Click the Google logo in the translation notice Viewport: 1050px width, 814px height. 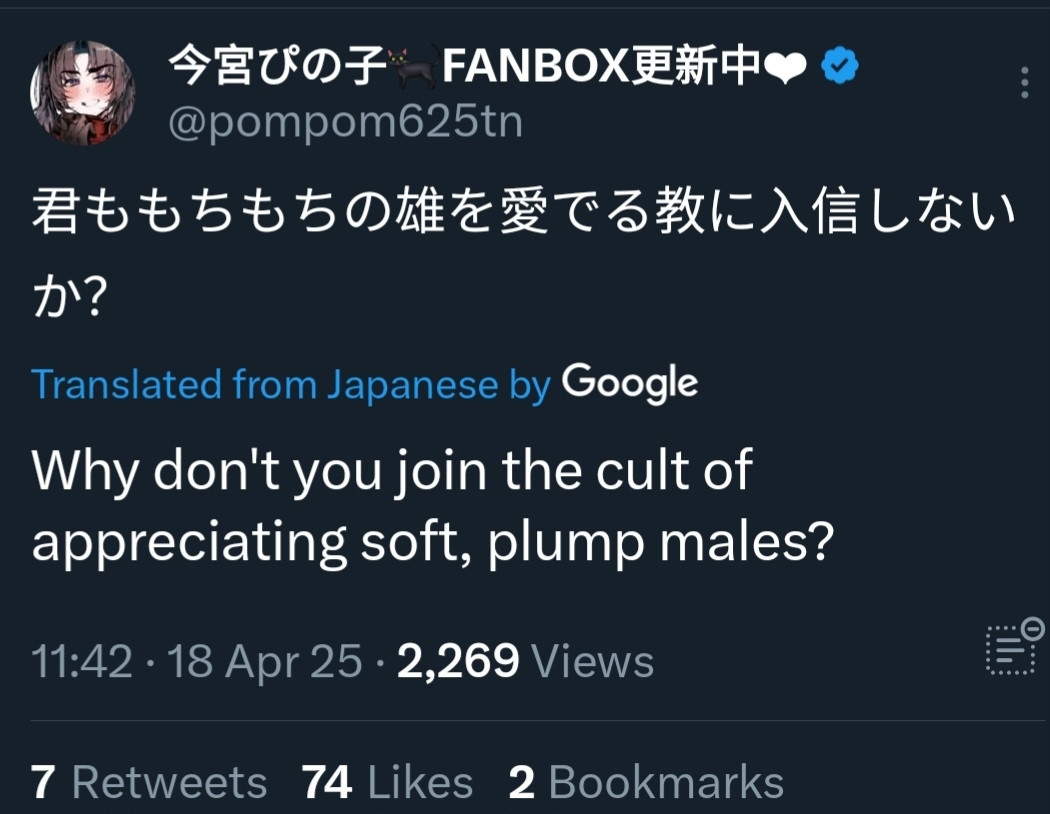click(629, 383)
